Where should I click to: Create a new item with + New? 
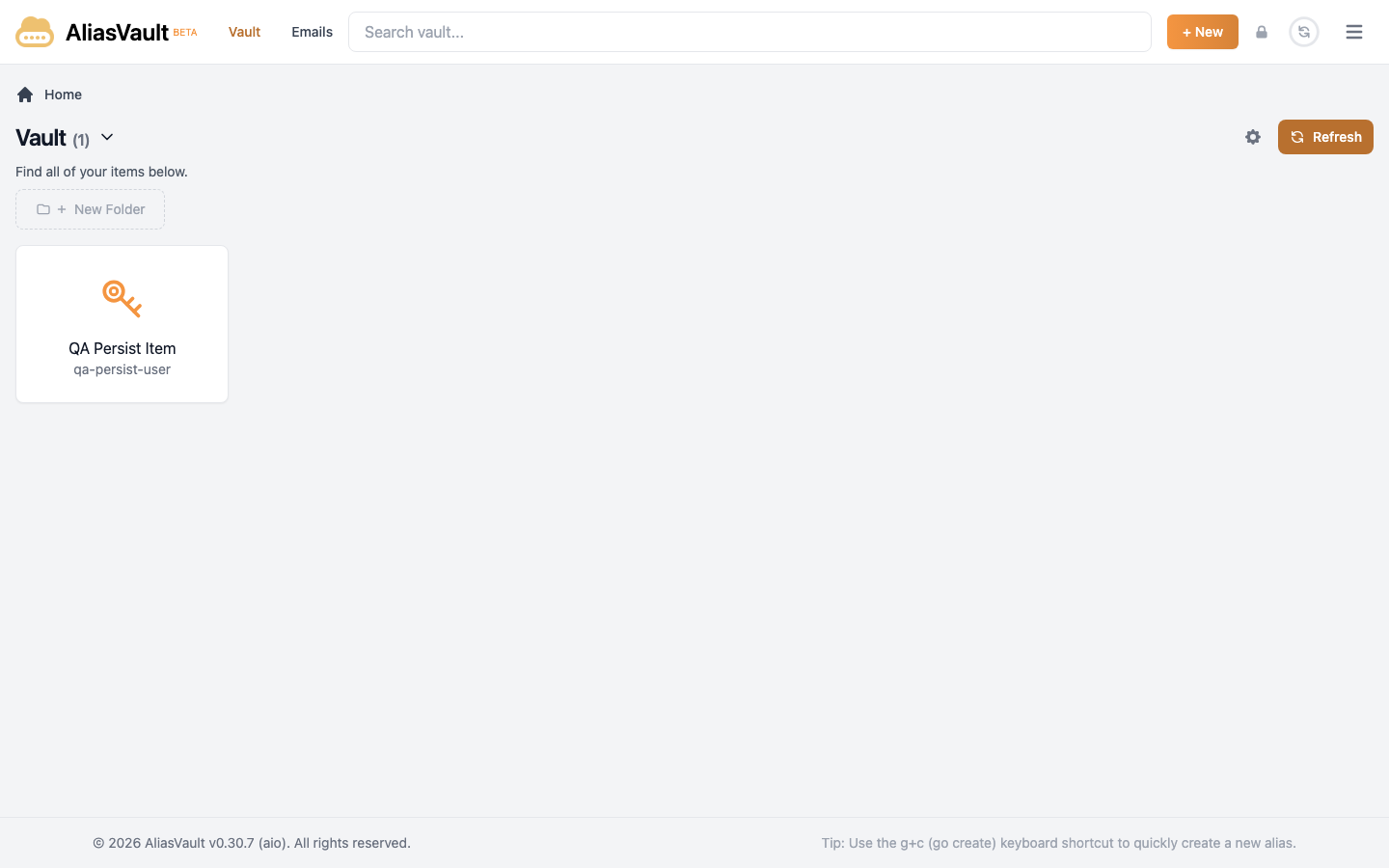click(1202, 32)
